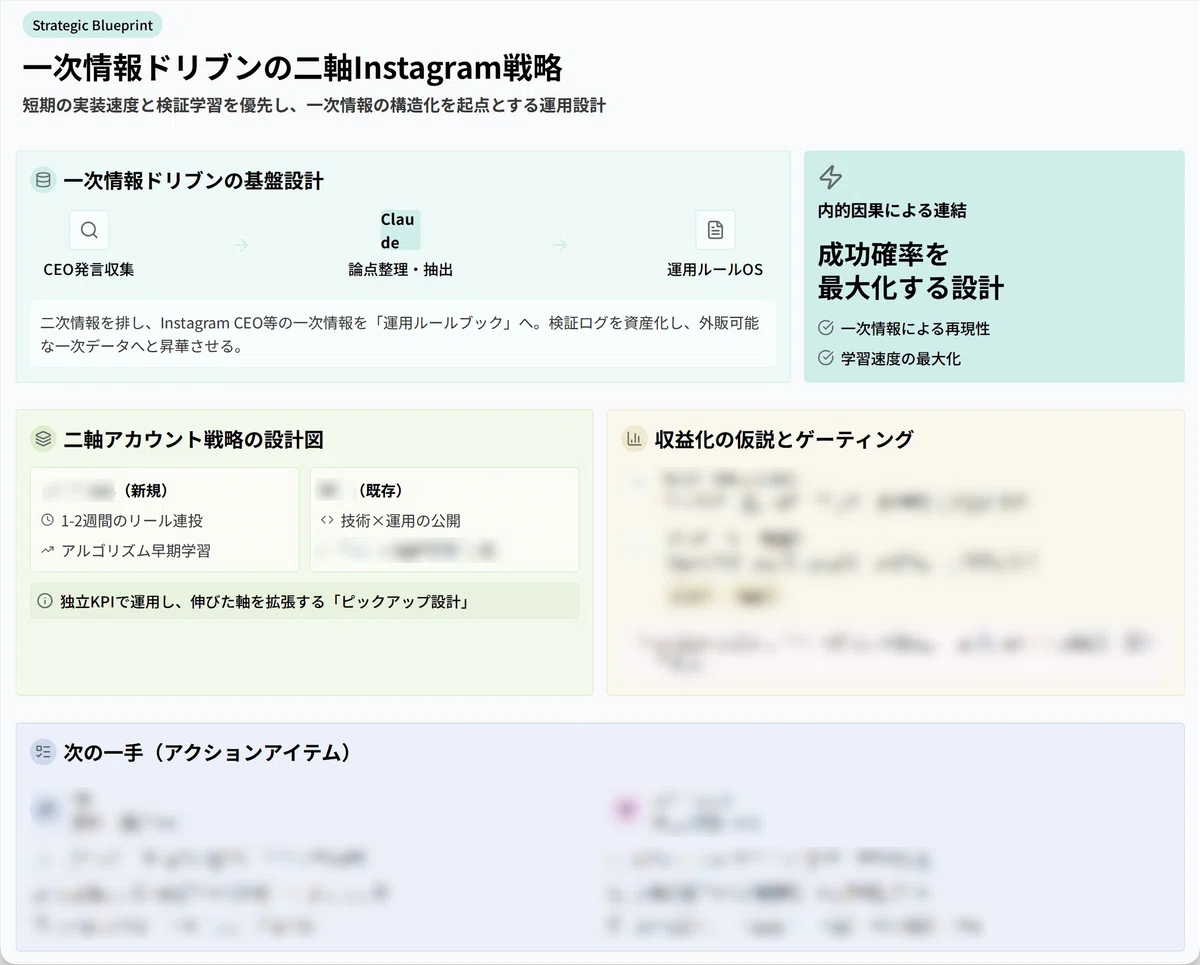Image resolution: width=1200 pixels, height=965 pixels.
Task: Click the bar chart icon beside 収益化の仮説とゲーティング
Action: [x=634, y=439]
